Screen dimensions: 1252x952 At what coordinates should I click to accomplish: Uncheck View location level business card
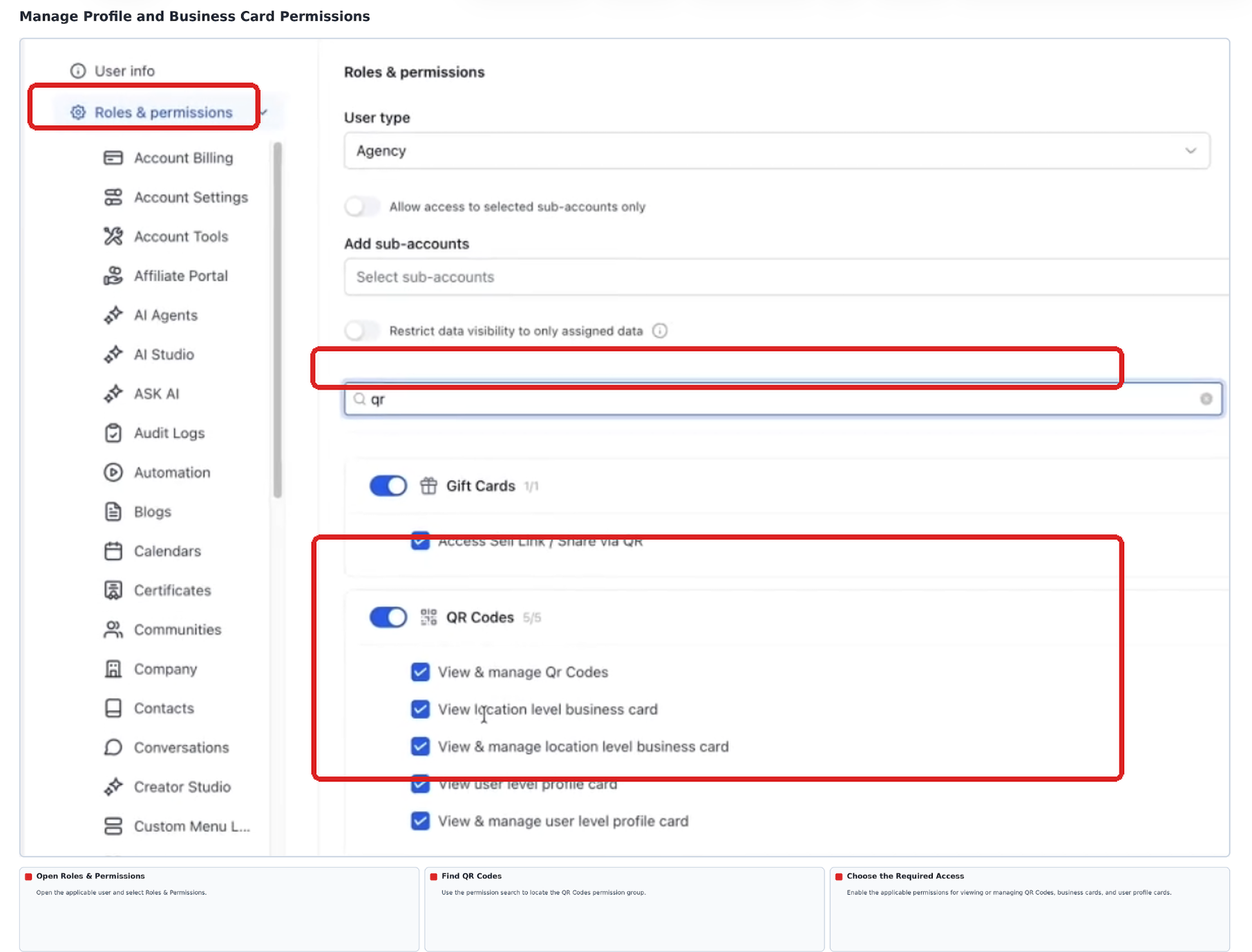(x=420, y=710)
